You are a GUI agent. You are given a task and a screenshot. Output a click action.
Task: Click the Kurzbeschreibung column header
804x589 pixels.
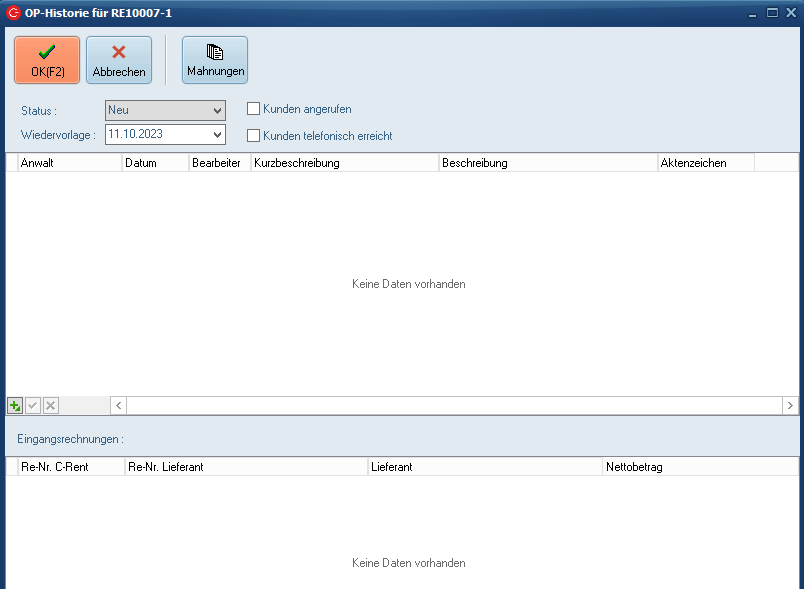click(344, 163)
